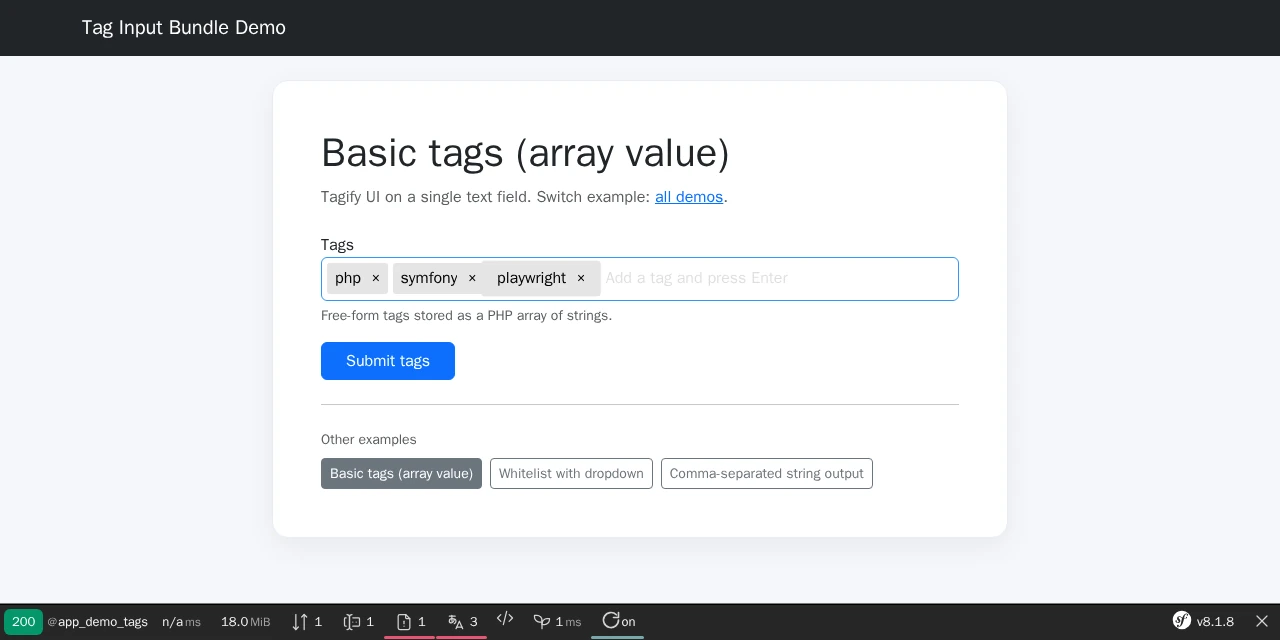This screenshot has height=640, width=1280.
Task: Open Whitelist with dropdown example
Action: coord(571,474)
